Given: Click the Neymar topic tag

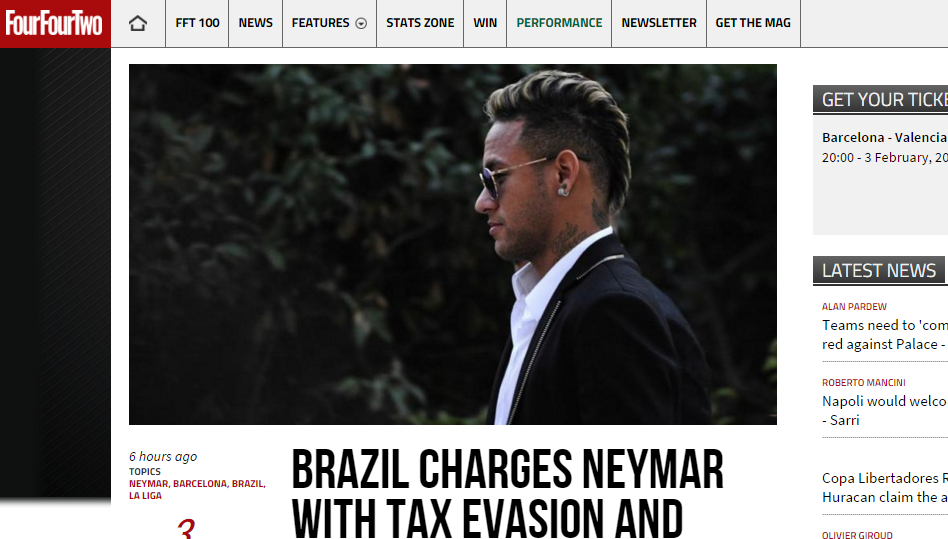Looking at the screenshot, I should pos(149,483).
